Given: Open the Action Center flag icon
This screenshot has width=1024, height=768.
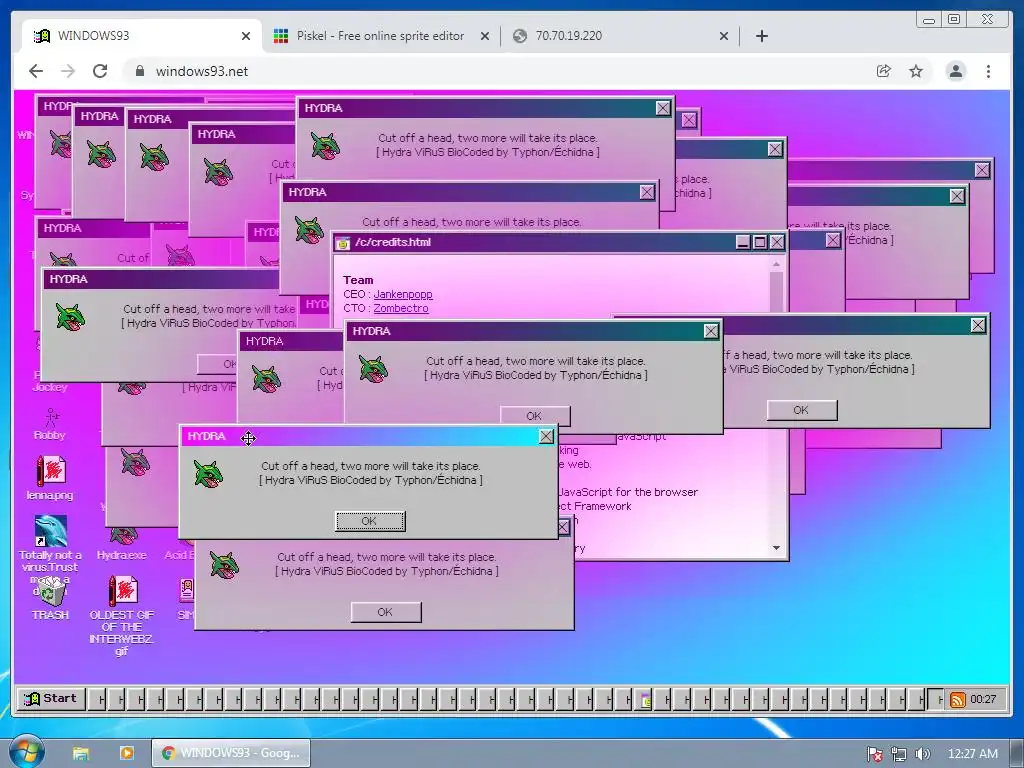Looking at the screenshot, I should [x=874, y=754].
